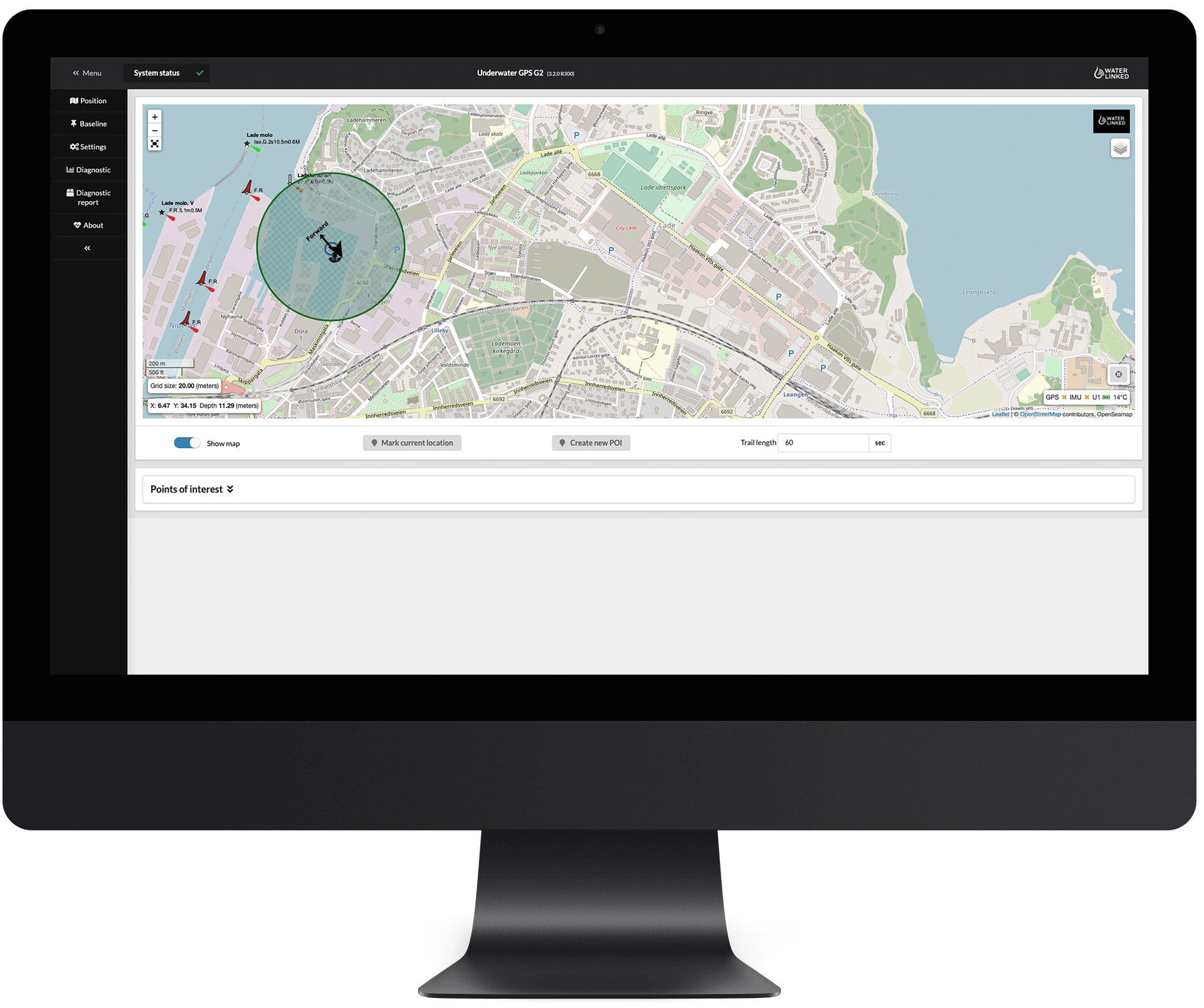Screen dimensions: 1204x1008
Task: Open the map layers selector
Action: coord(1120,149)
